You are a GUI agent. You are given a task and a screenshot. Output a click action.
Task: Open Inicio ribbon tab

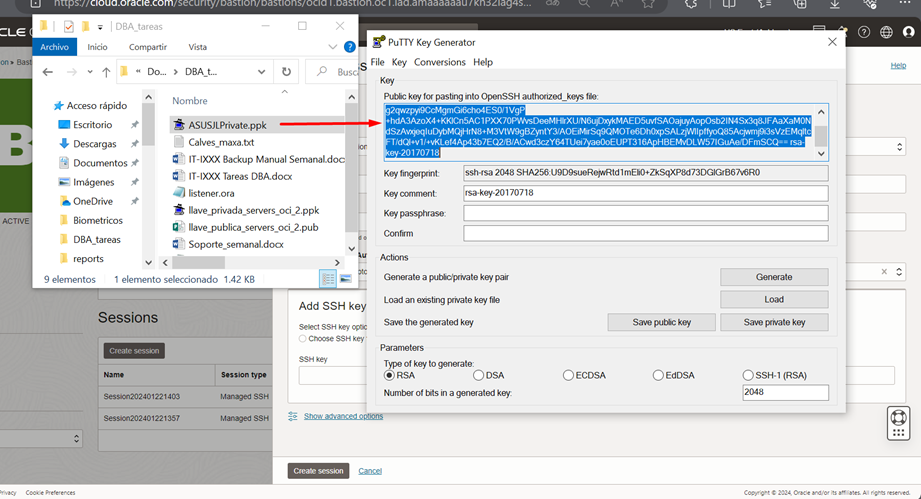pos(98,47)
